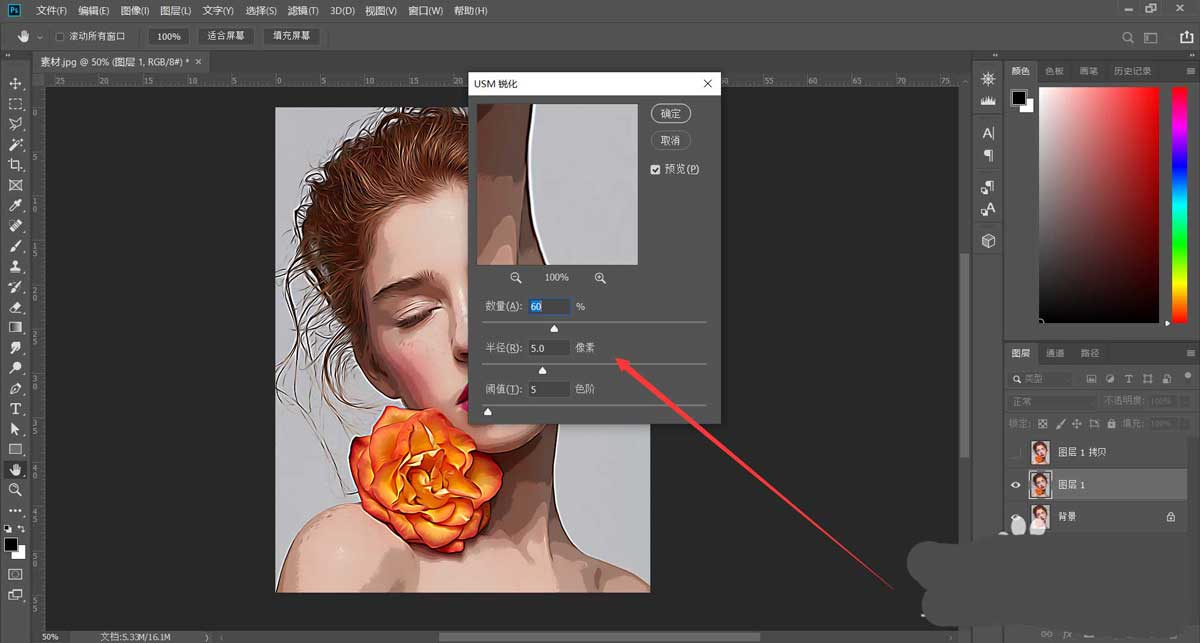Toggle lock image pixels brush icon

coord(1060,424)
